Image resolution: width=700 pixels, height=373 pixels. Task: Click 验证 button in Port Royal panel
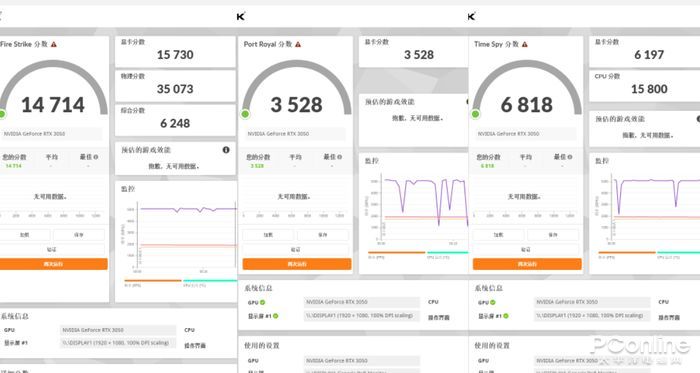point(296,249)
